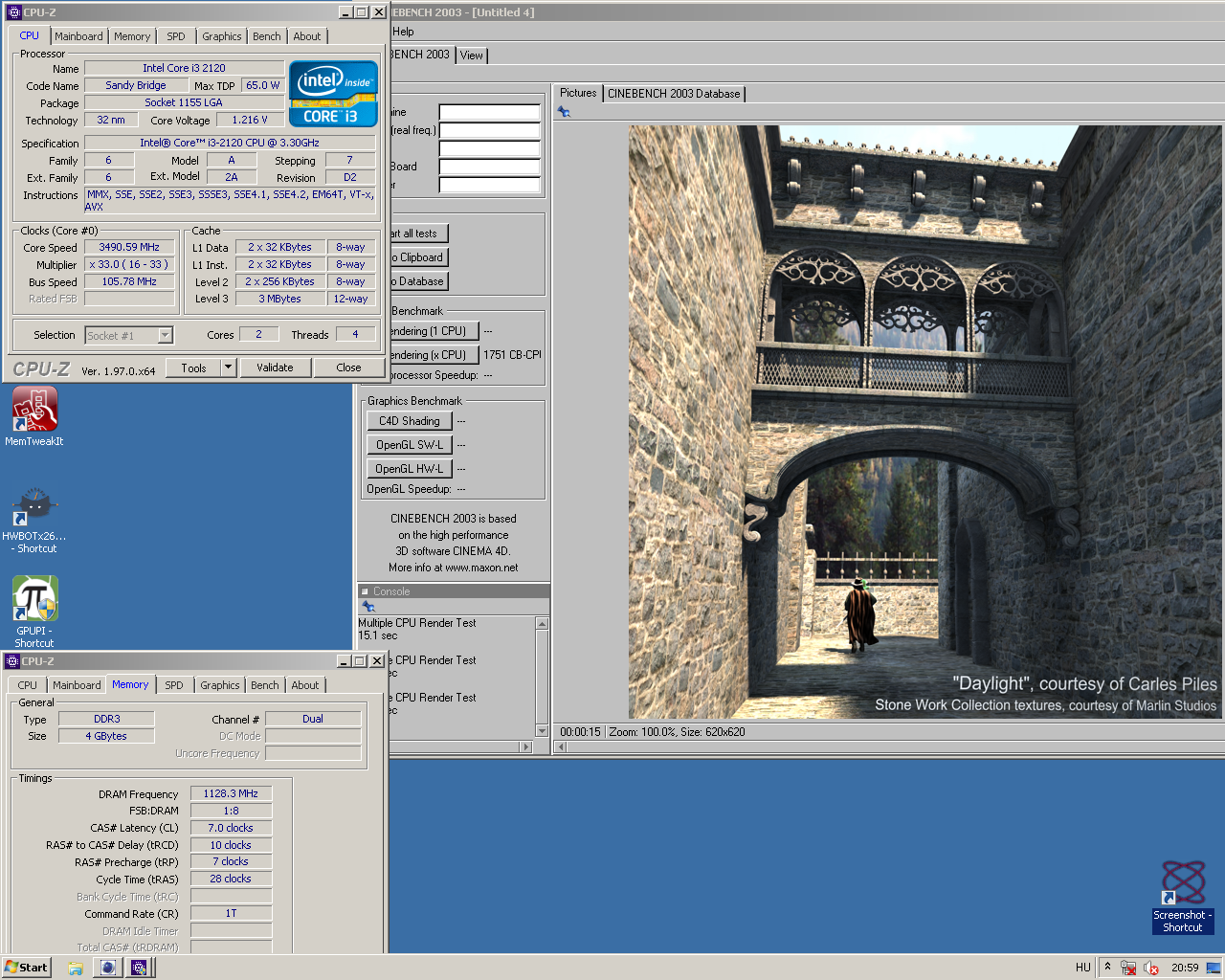1225x980 pixels.
Task: Switch to the CPU-Z taskbar button
Action: point(139,968)
